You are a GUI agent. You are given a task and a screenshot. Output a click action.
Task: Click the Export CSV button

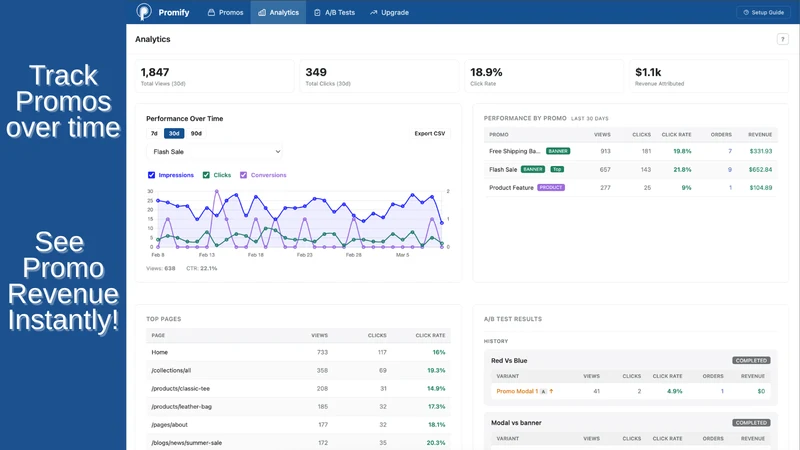430,133
